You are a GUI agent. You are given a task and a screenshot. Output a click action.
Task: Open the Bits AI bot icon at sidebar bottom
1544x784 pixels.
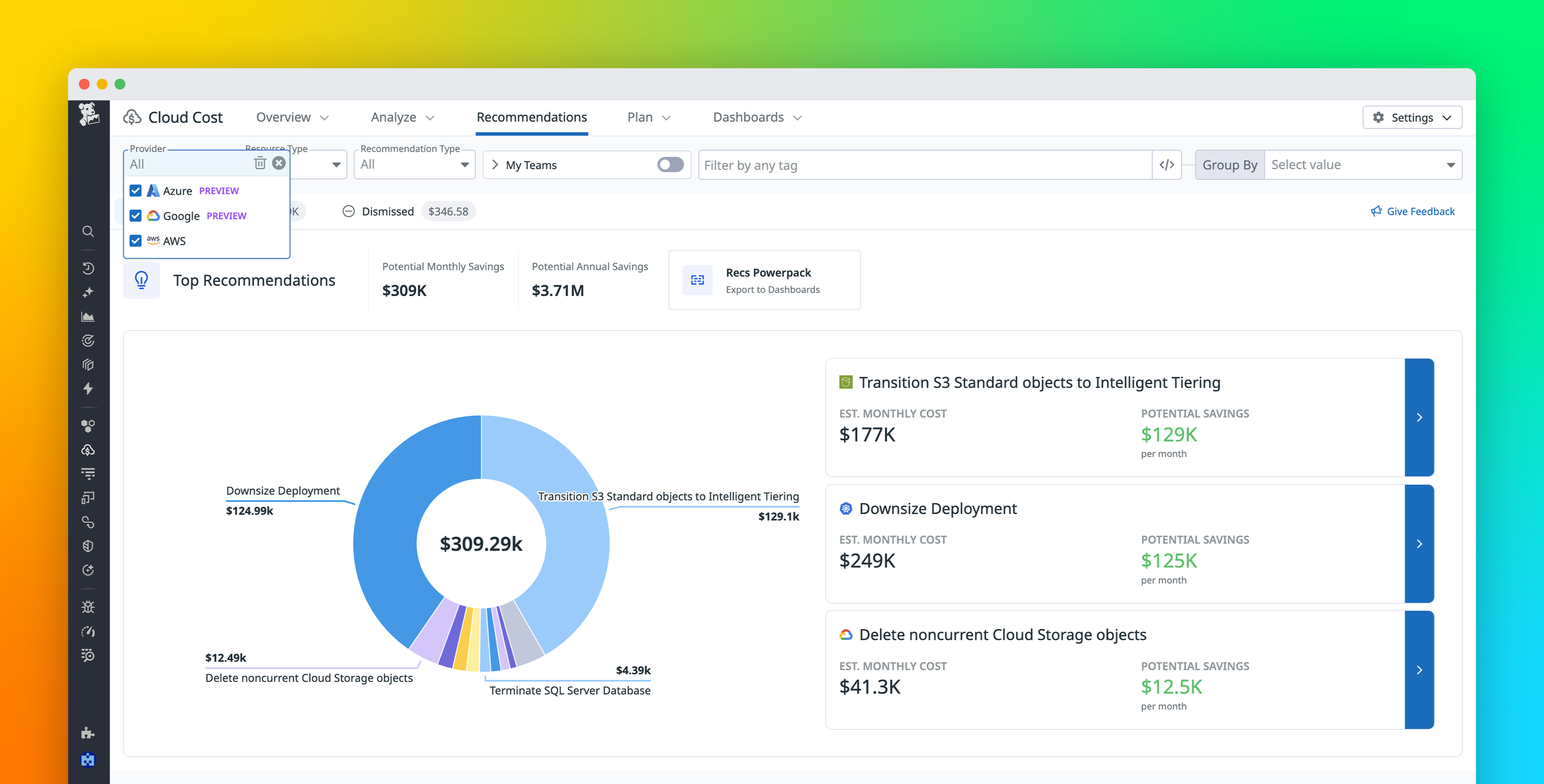(x=88, y=760)
